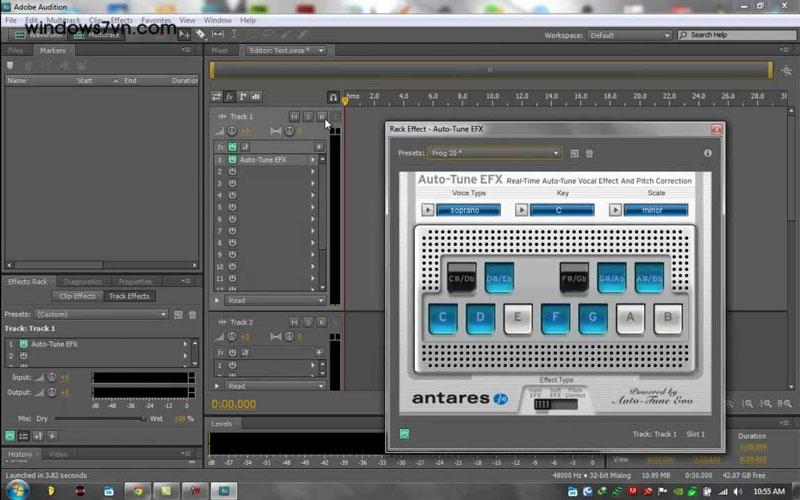Click the 0:00.000 time display

point(234,404)
